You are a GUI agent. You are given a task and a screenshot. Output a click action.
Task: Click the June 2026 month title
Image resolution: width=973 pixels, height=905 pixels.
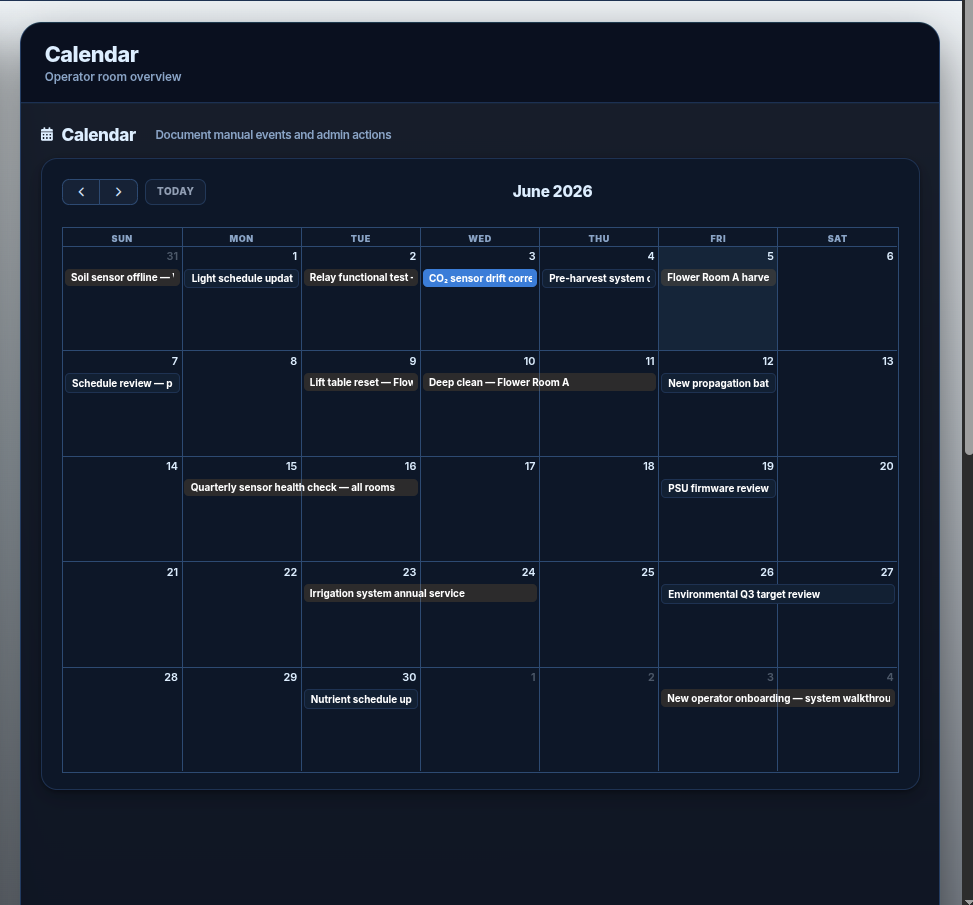pos(552,191)
